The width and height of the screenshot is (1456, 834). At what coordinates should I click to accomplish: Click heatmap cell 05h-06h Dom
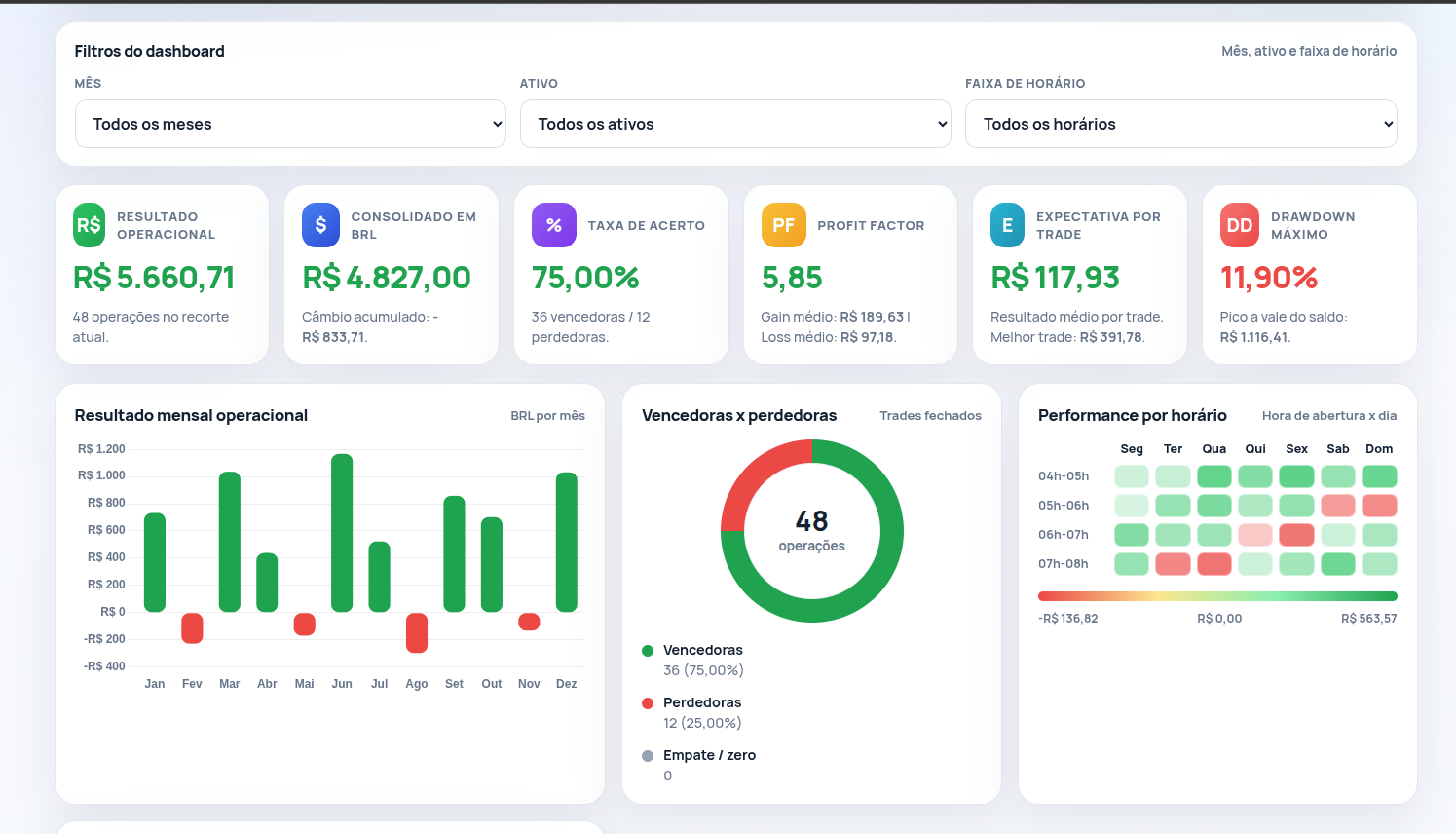(1379, 506)
